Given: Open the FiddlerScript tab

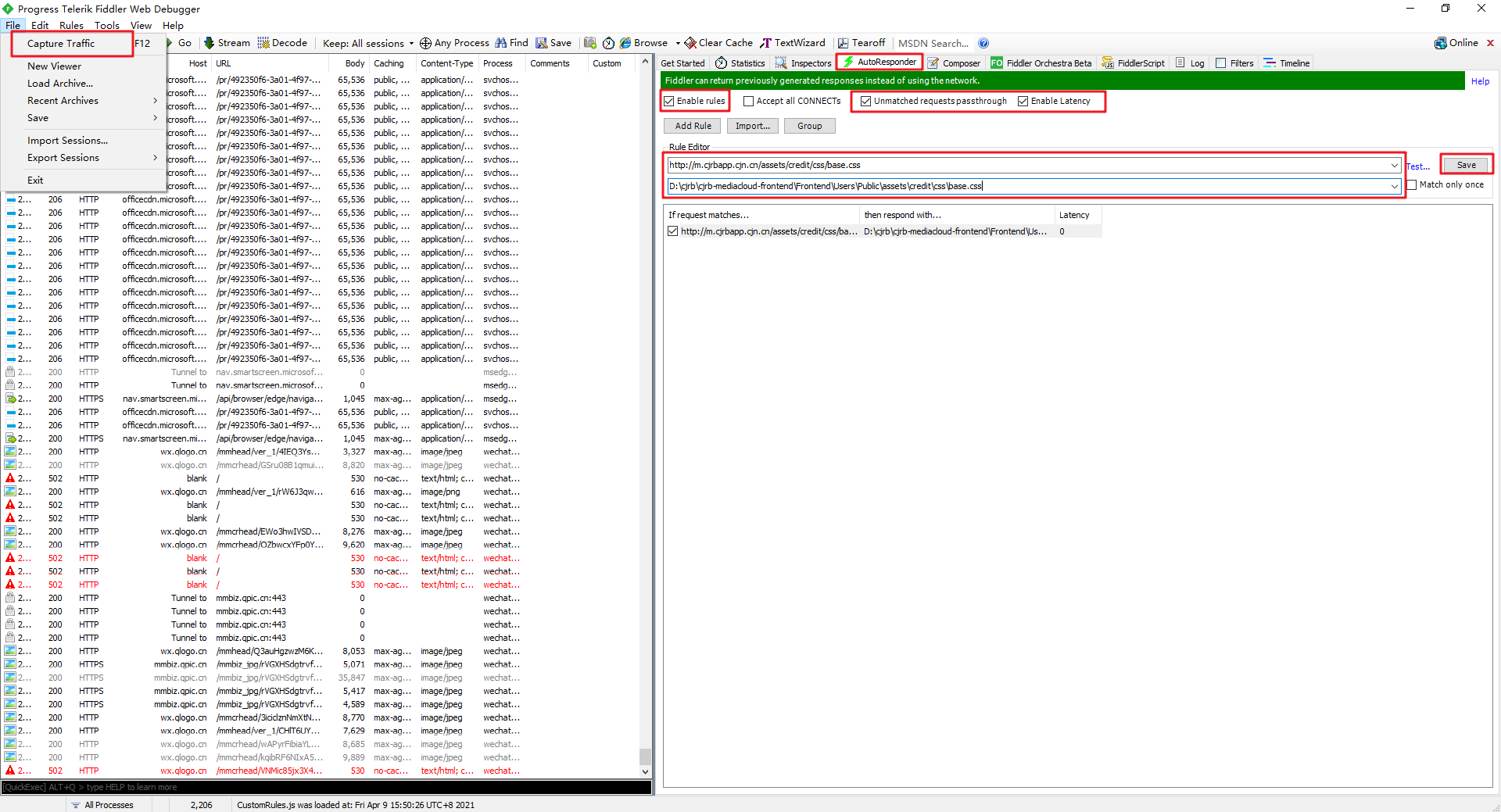Looking at the screenshot, I should tap(1133, 63).
